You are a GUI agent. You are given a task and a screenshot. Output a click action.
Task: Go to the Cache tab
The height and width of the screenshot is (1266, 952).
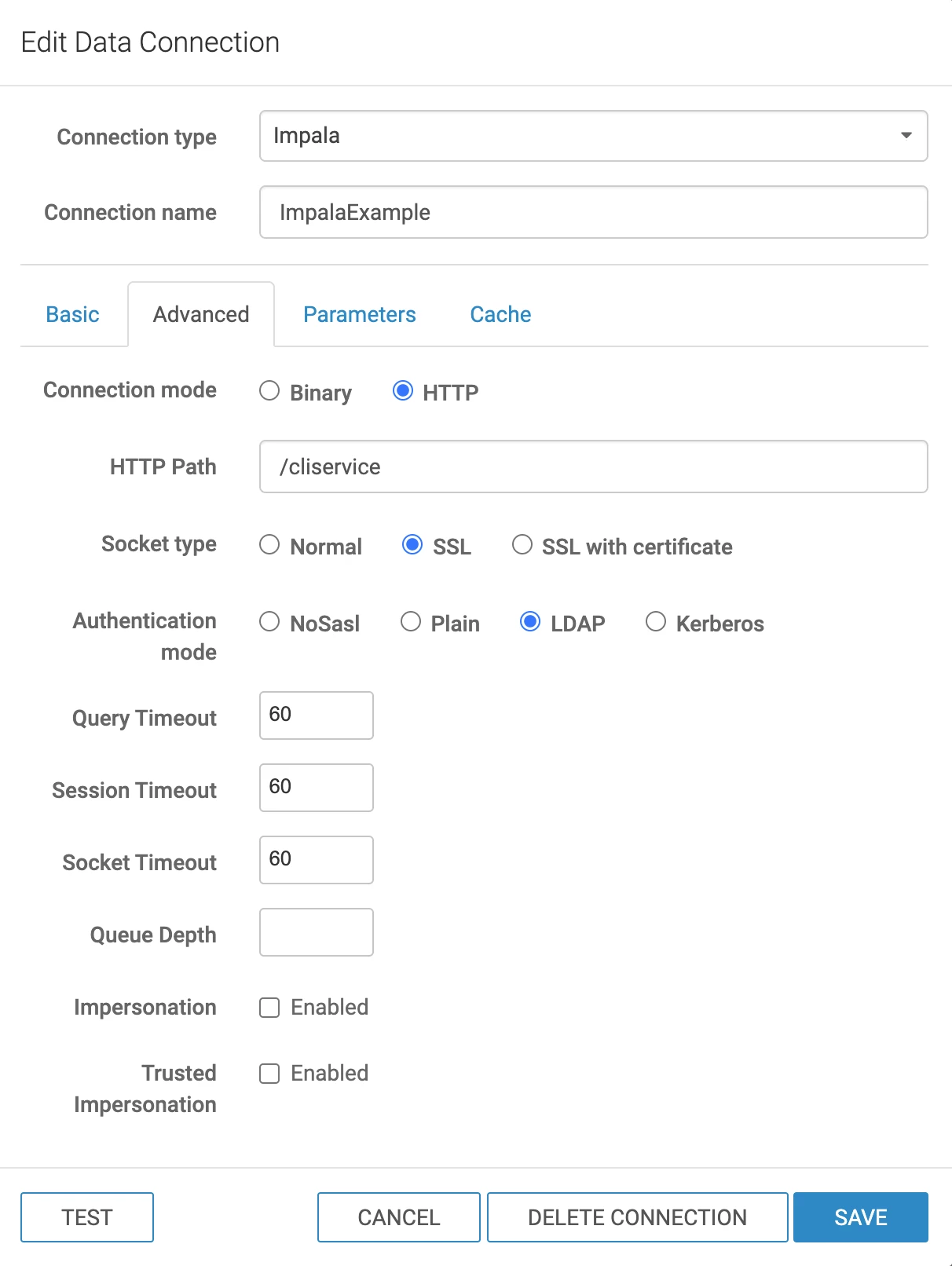click(x=500, y=314)
